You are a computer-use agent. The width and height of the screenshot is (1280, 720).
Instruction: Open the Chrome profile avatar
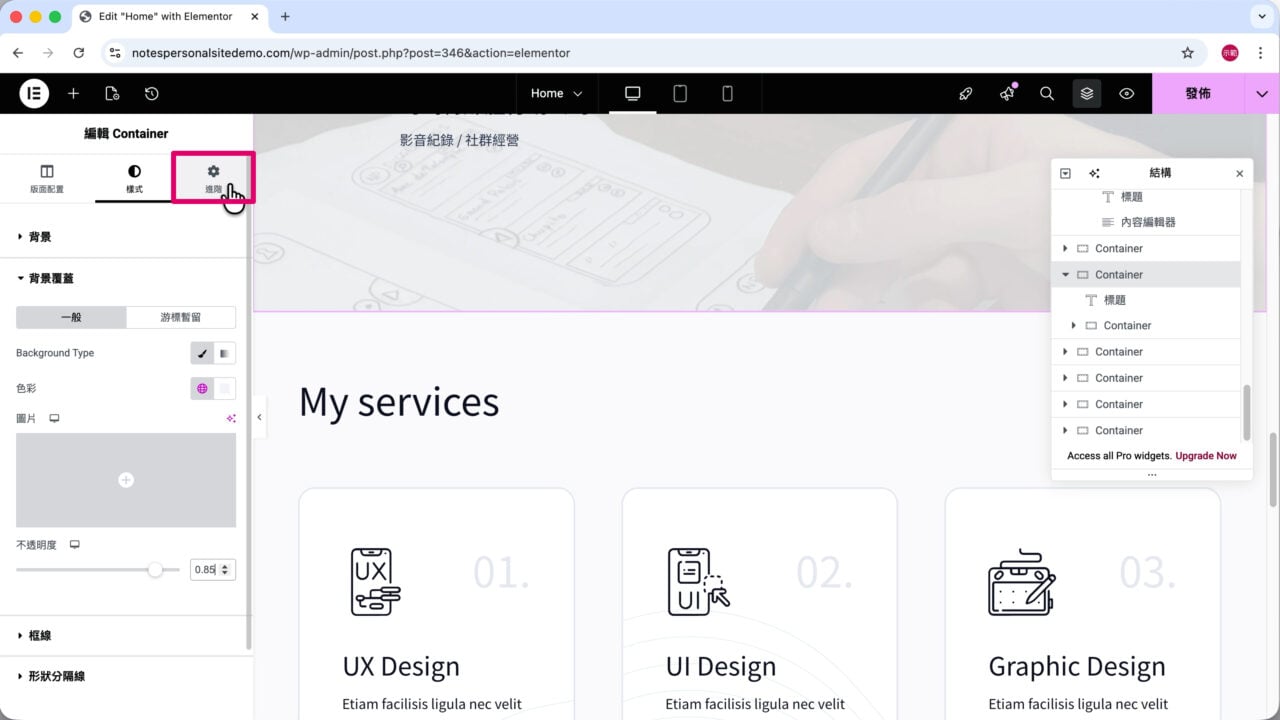[1230, 52]
